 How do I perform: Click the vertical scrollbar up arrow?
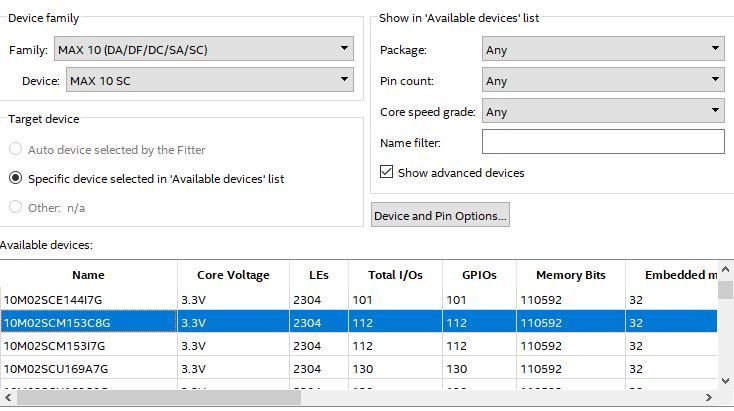[725, 290]
